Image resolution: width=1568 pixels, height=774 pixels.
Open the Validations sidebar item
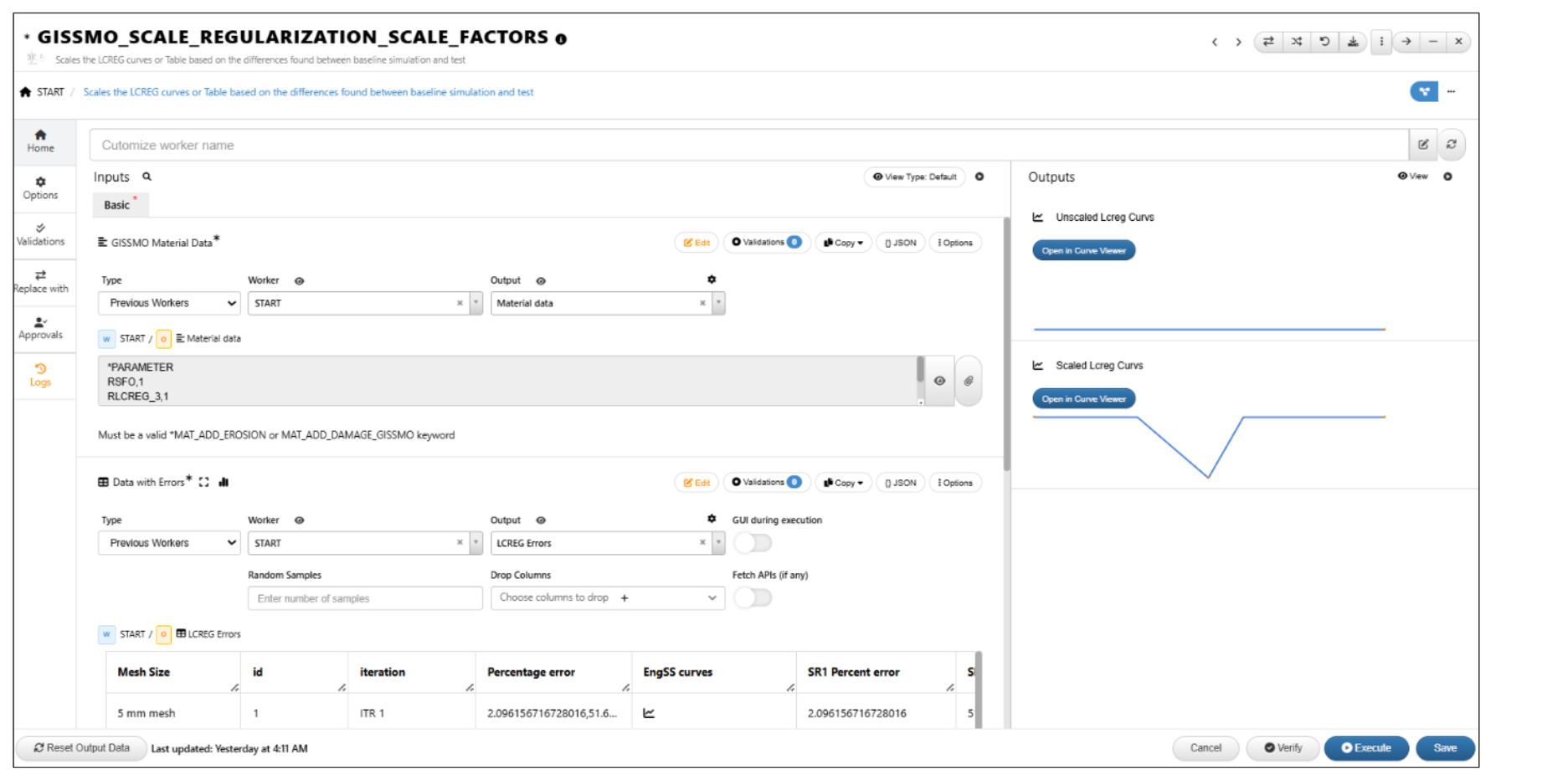coord(40,234)
